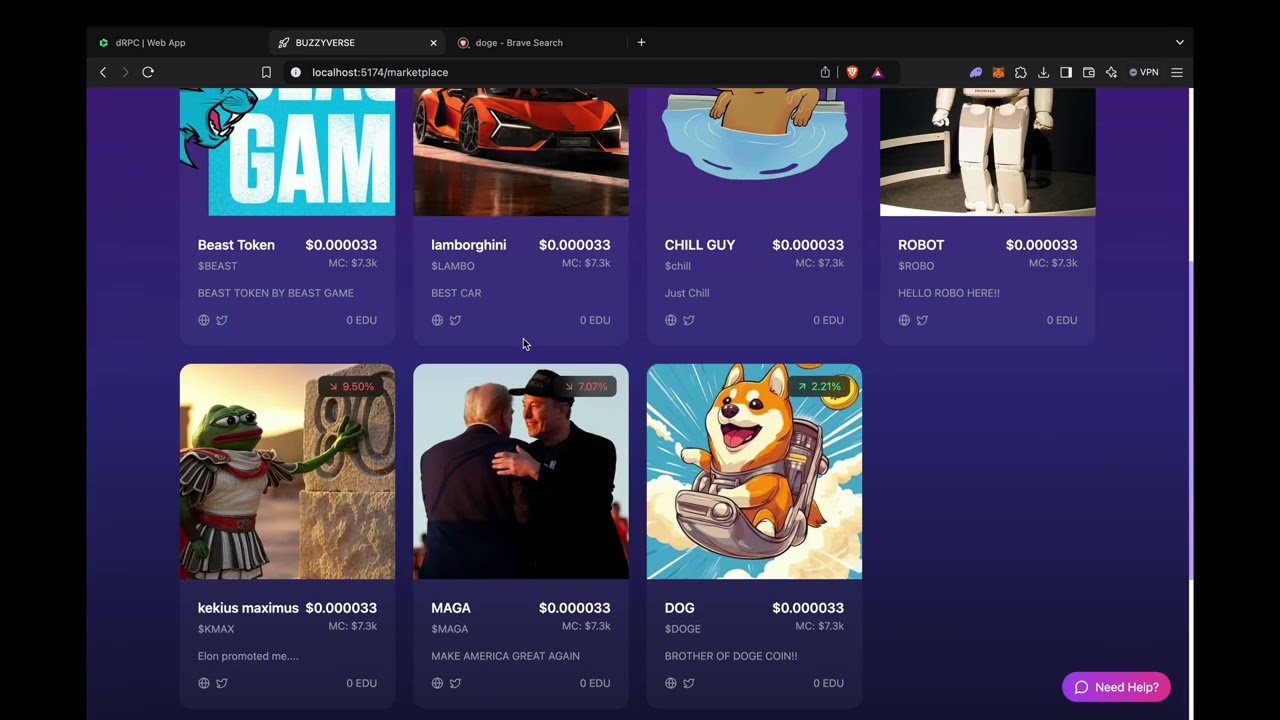
Task: Open the Brave Shields lion icon
Action: pos(852,72)
